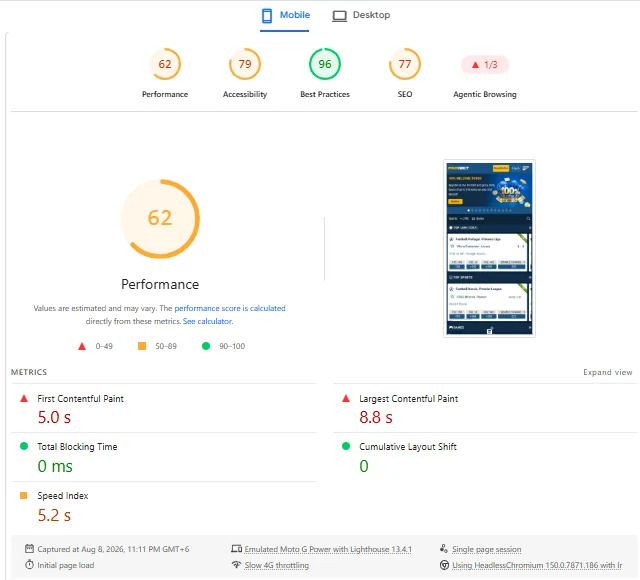Click the mobile page screenshot thumbnail
The height and width of the screenshot is (580, 640).
coord(489,248)
